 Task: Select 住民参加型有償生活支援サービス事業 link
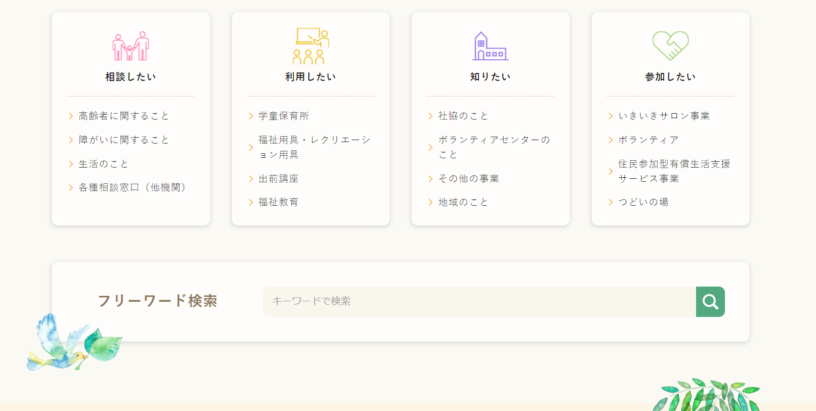(x=674, y=171)
